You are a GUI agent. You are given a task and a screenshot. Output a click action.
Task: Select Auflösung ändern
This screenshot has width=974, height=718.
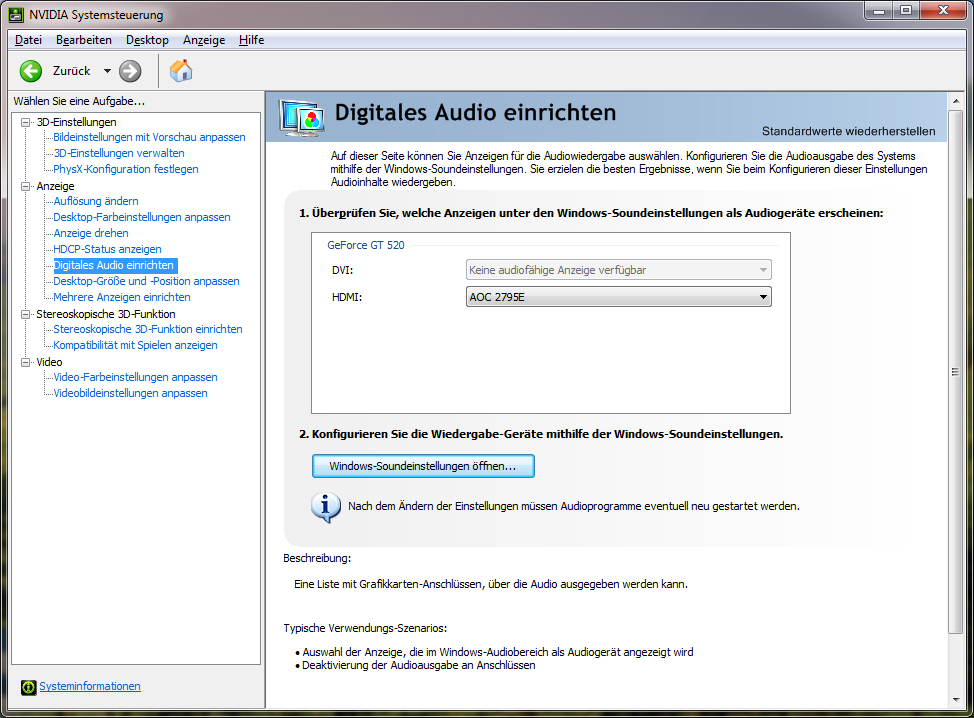click(x=96, y=201)
